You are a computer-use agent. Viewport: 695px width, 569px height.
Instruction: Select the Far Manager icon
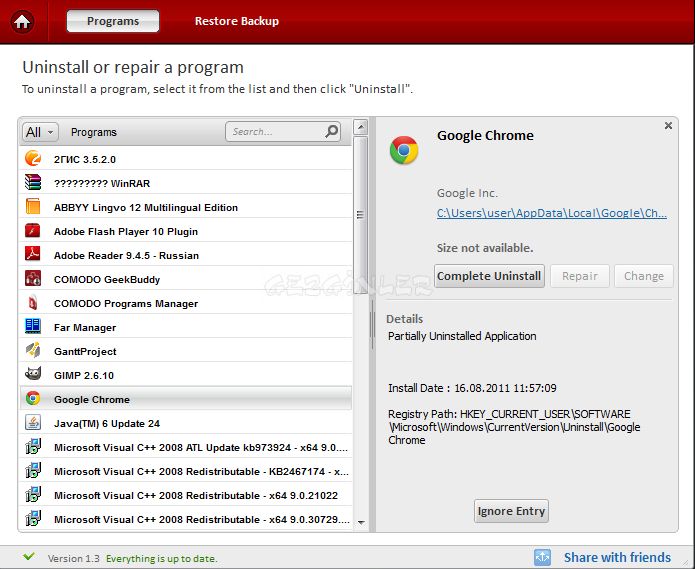click(x=33, y=327)
